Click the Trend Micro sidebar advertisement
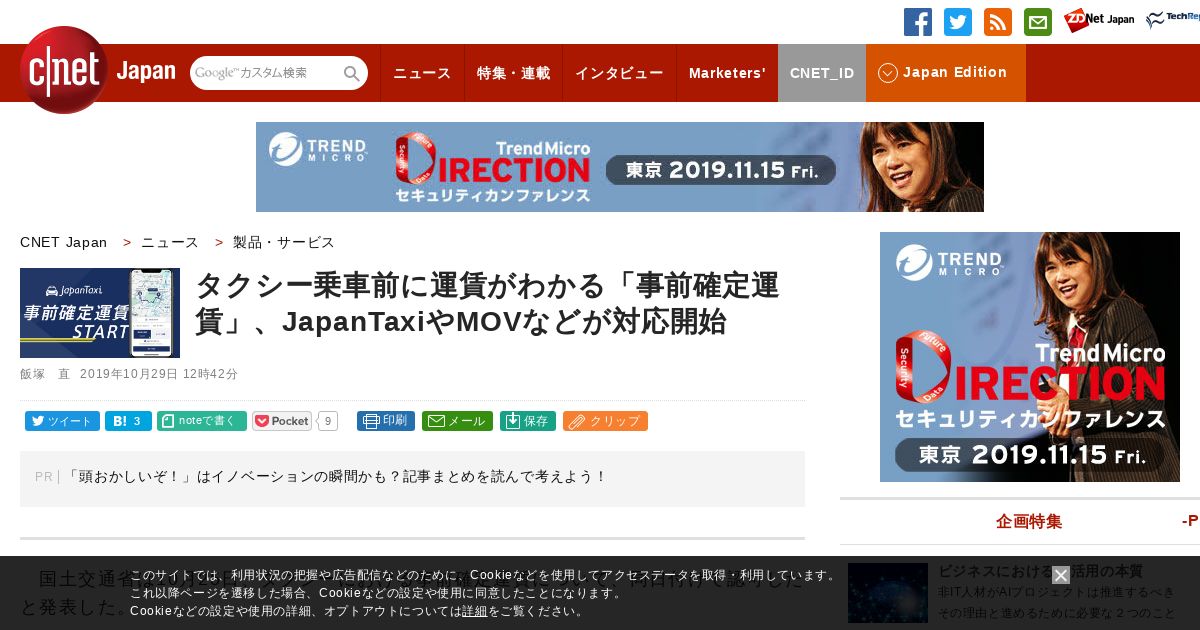1200x630 pixels. pos(1030,357)
